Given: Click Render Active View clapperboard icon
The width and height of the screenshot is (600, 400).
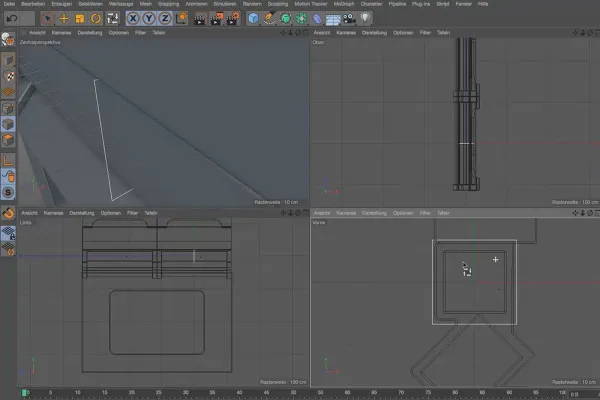Looking at the screenshot, I should click(x=200, y=18).
